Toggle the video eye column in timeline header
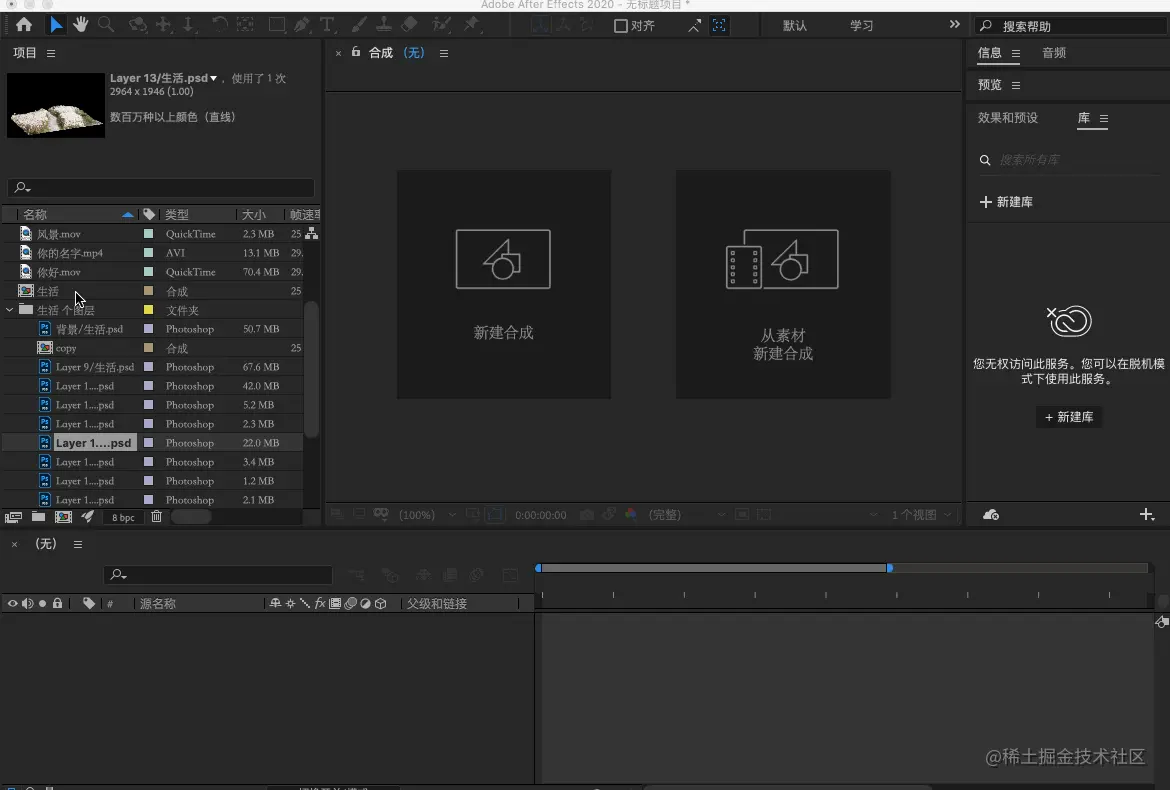Image resolution: width=1170 pixels, height=790 pixels. coord(13,604)
